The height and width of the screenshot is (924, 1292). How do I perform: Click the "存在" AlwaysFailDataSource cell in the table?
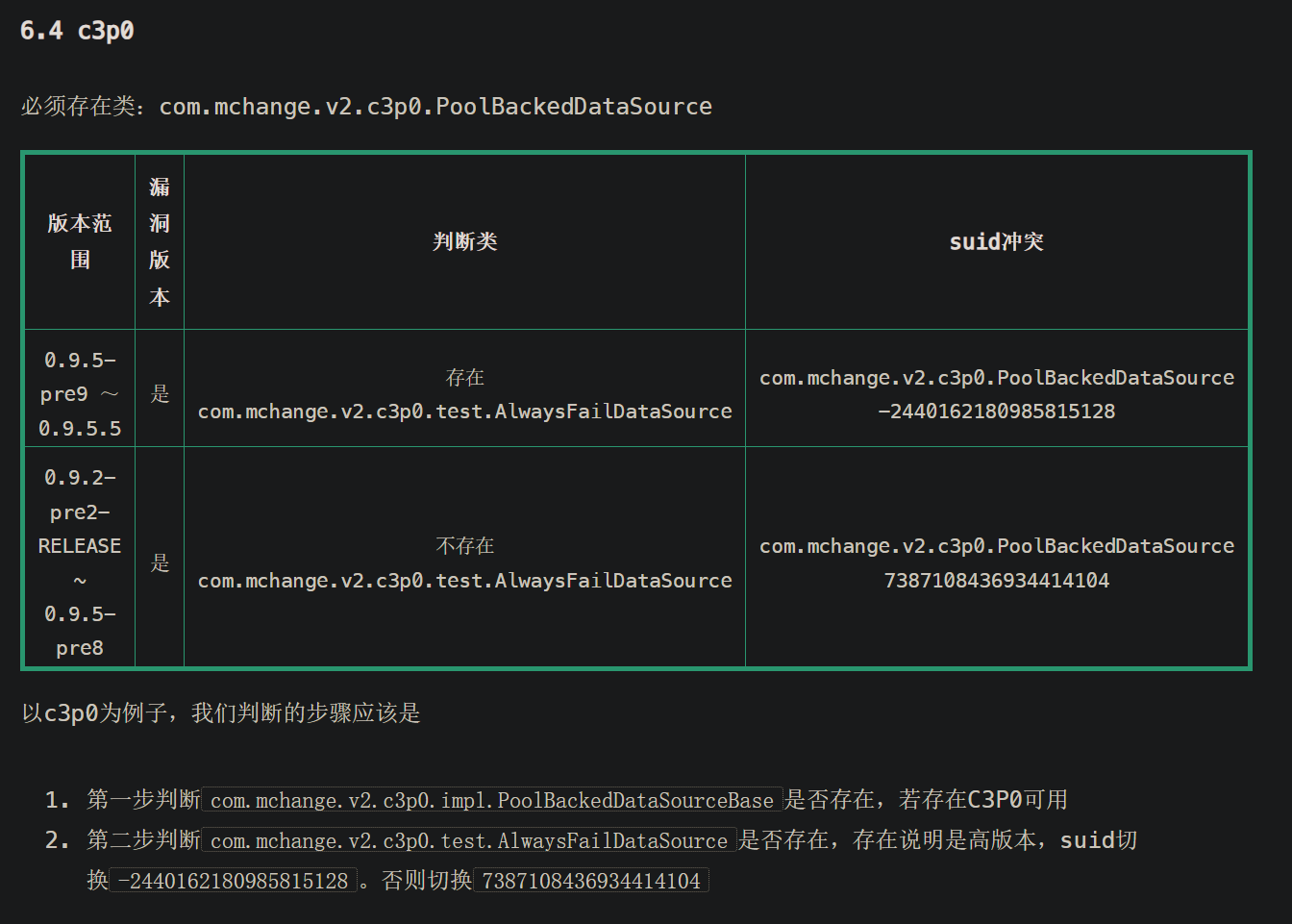click(464, 394)
